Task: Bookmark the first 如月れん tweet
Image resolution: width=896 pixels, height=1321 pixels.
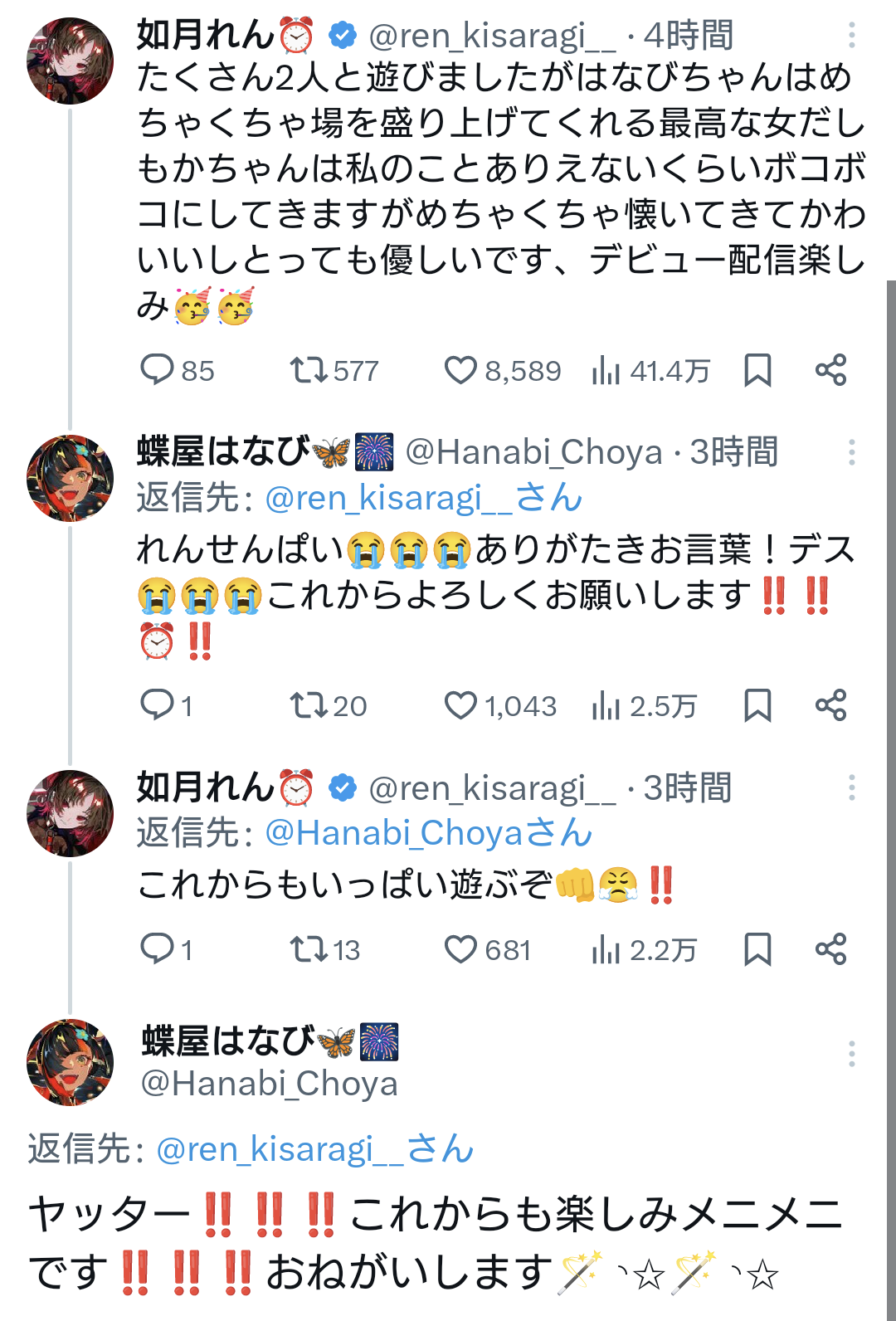Action: tap(757, 370)
